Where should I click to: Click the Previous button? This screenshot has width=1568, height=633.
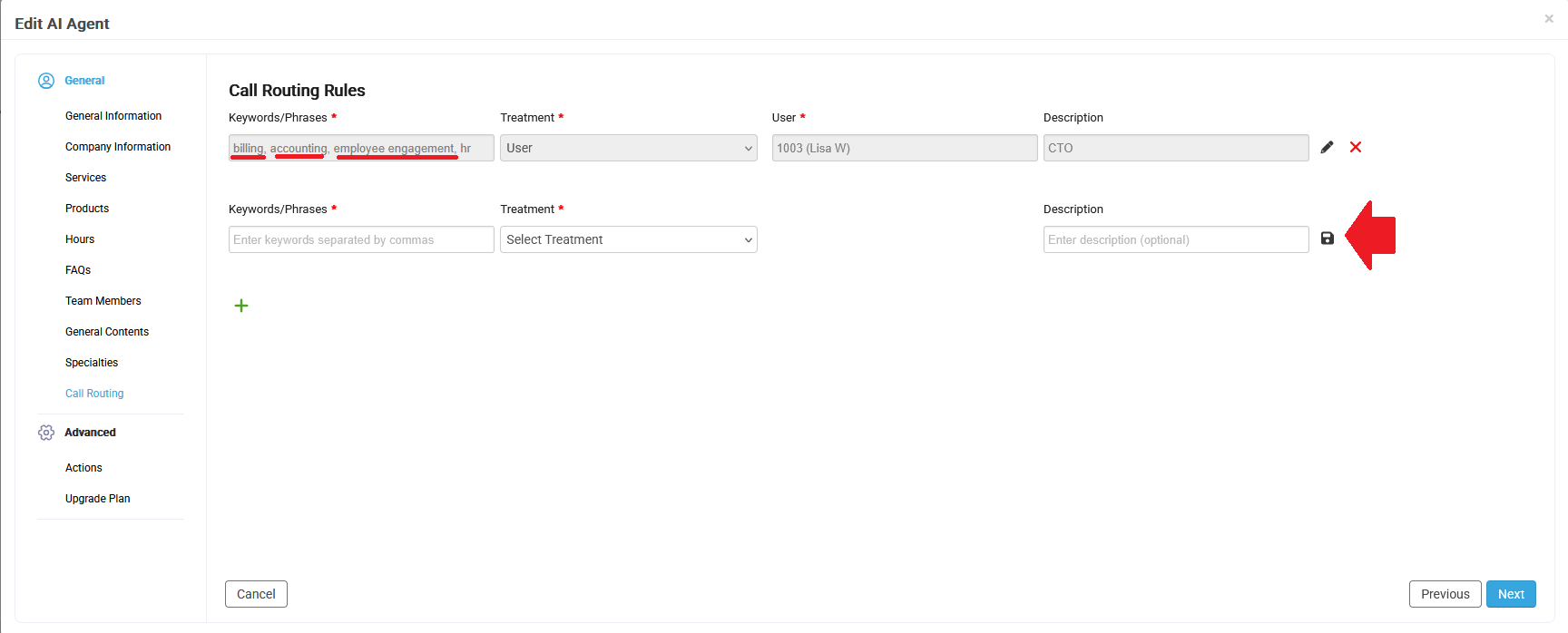click(1445, 594)
